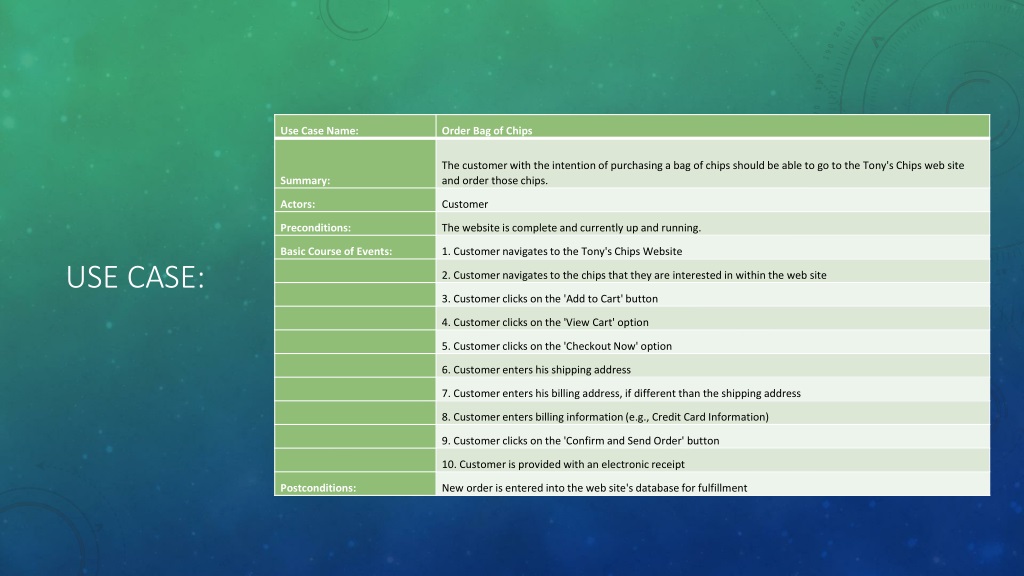1024x576 pixels.
Task: Select step 3 'Add to Cart' button row
Action: pos(712,295)
